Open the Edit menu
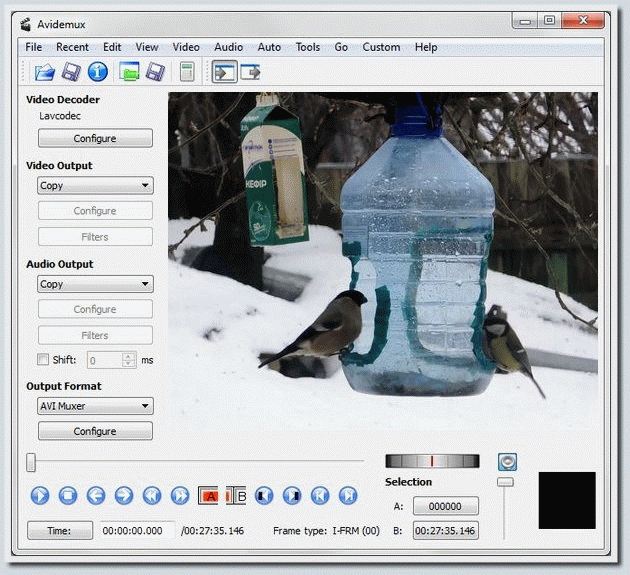Screen dimensions: 630x575 112,47
